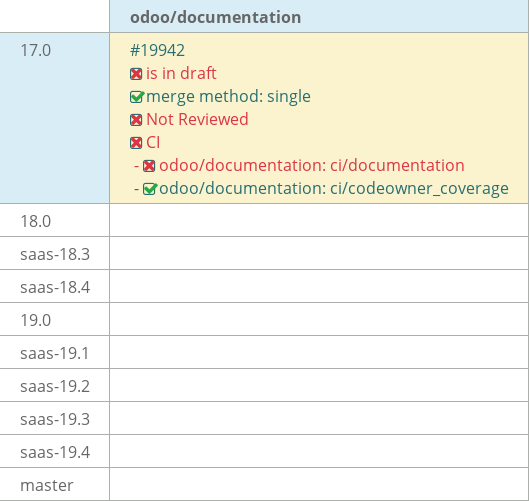This screenshot has height=501, width=529.
Task: Select the saas-19.3 branch row label
Action: point(55,419)
